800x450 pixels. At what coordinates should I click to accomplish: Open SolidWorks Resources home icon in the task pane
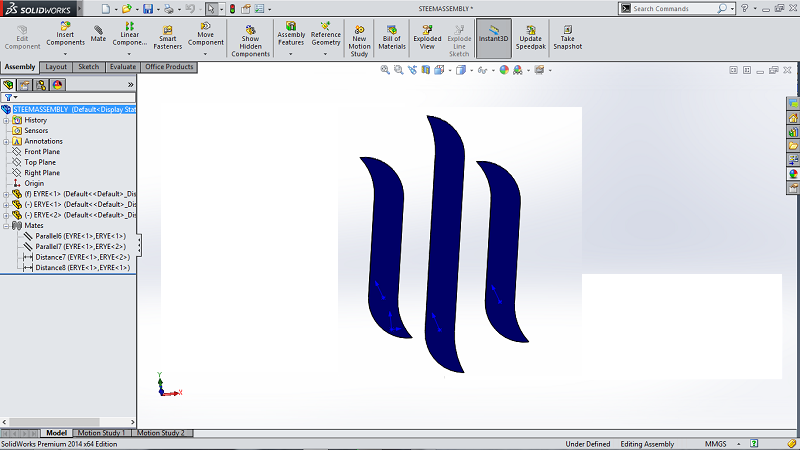(x=793, y=118)
